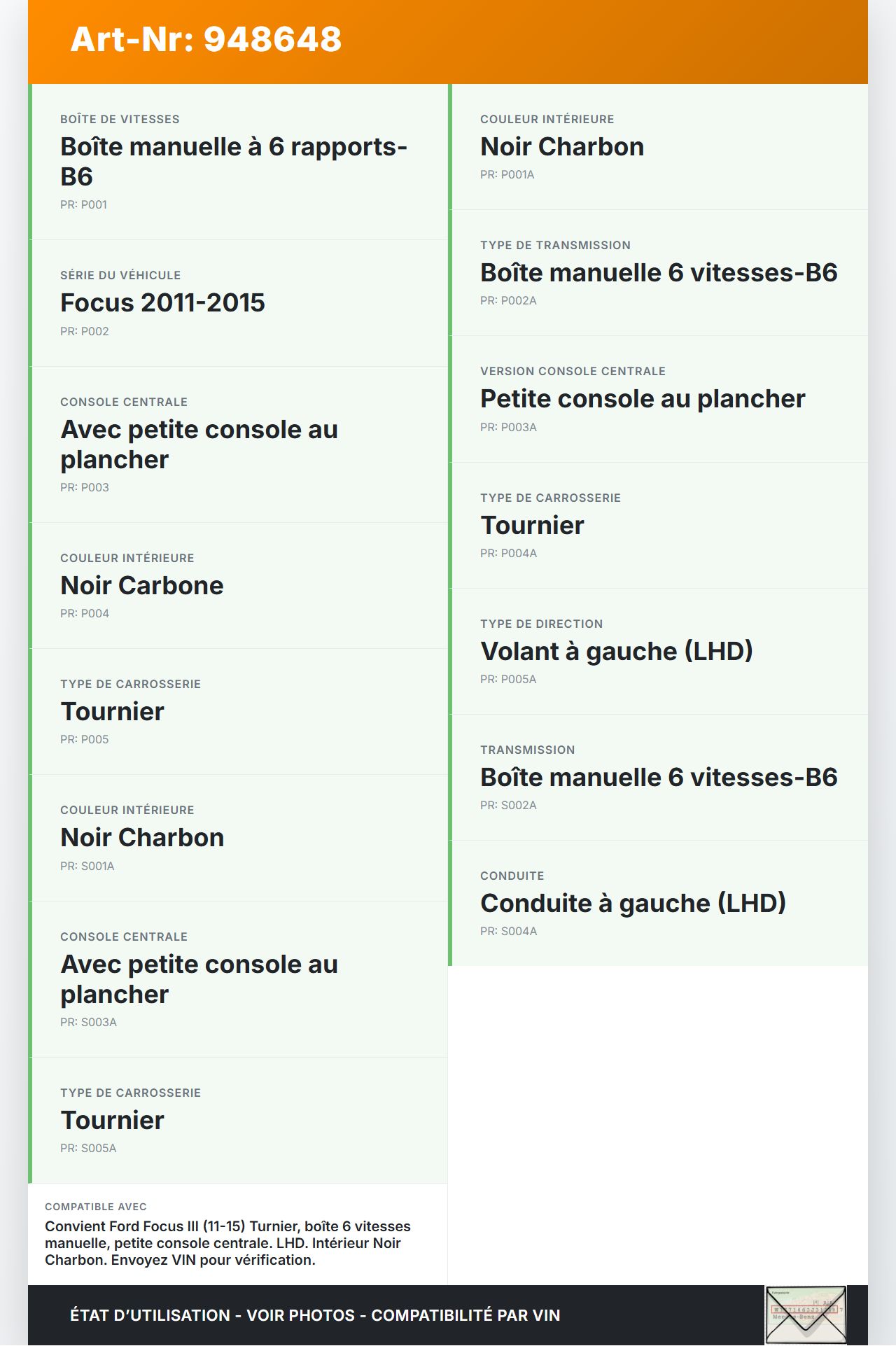Select the Noir Carbone interior color card
896x1346 pixels.
pos(238,586)
